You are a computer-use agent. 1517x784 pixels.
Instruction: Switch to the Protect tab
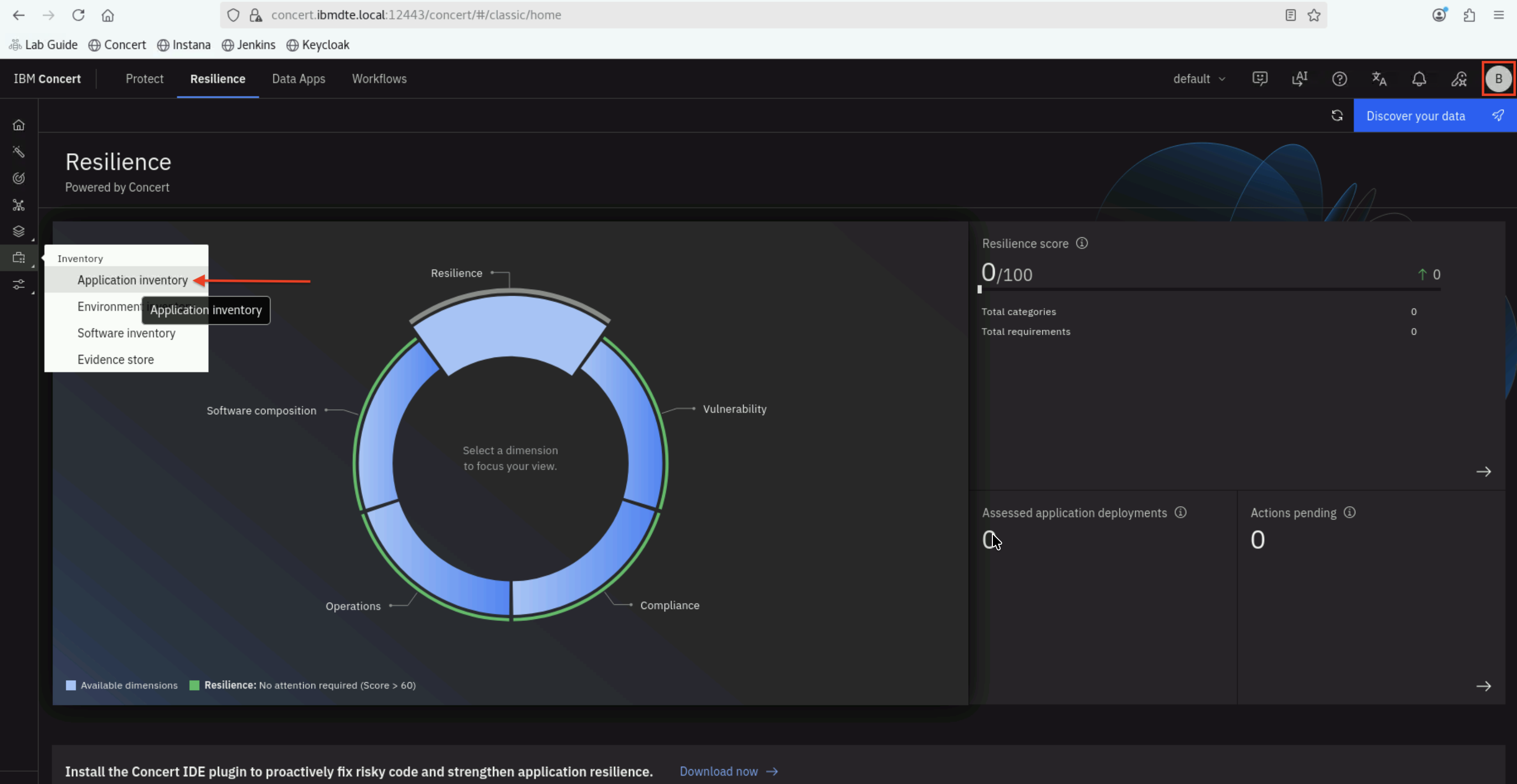144,79
